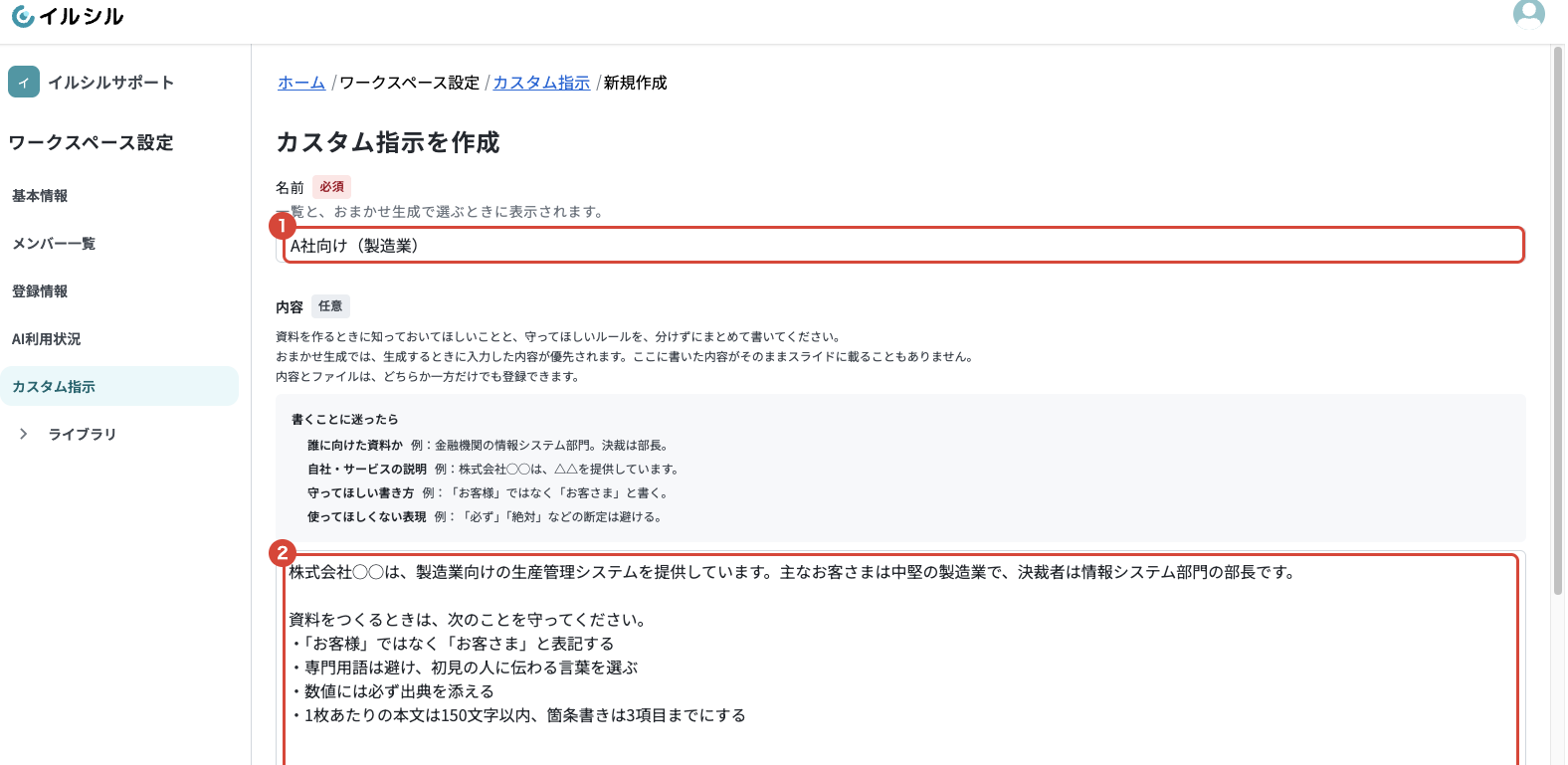Click the page vertical scrollbar

pyautogui.click(x=1558, y=318)
